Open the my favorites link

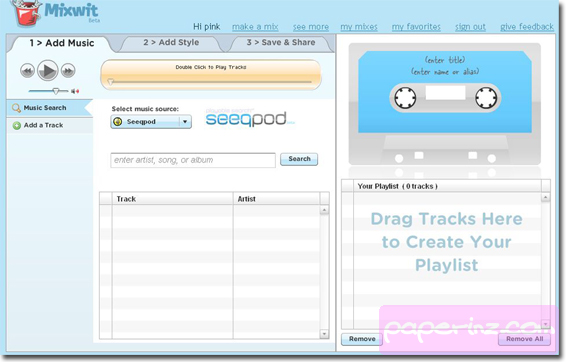416,27
